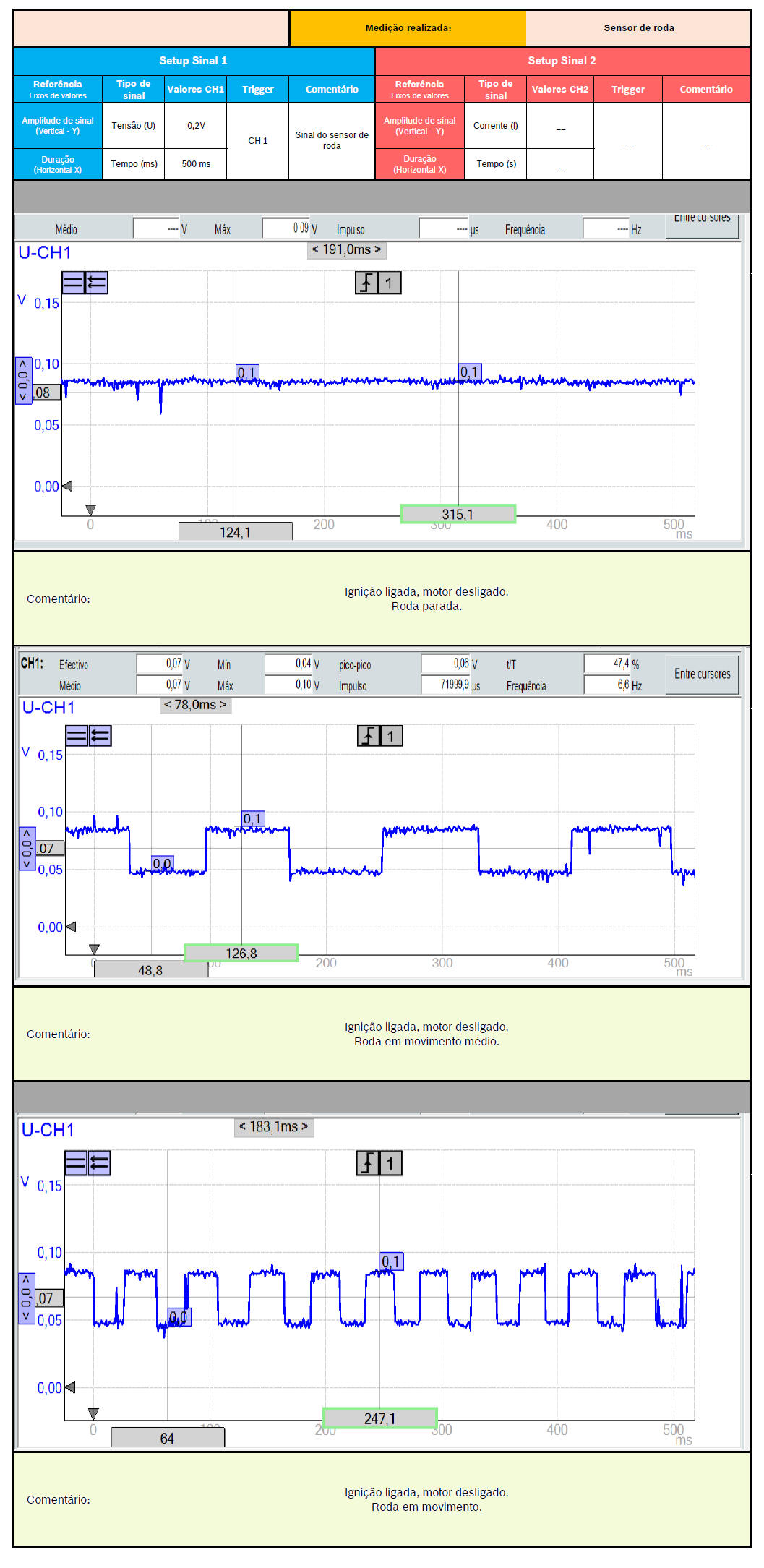Click rising-edge trigger icon in the 183,1ms chart
The height and width of the screenshot is (1568, 764).
[368, 1163]
